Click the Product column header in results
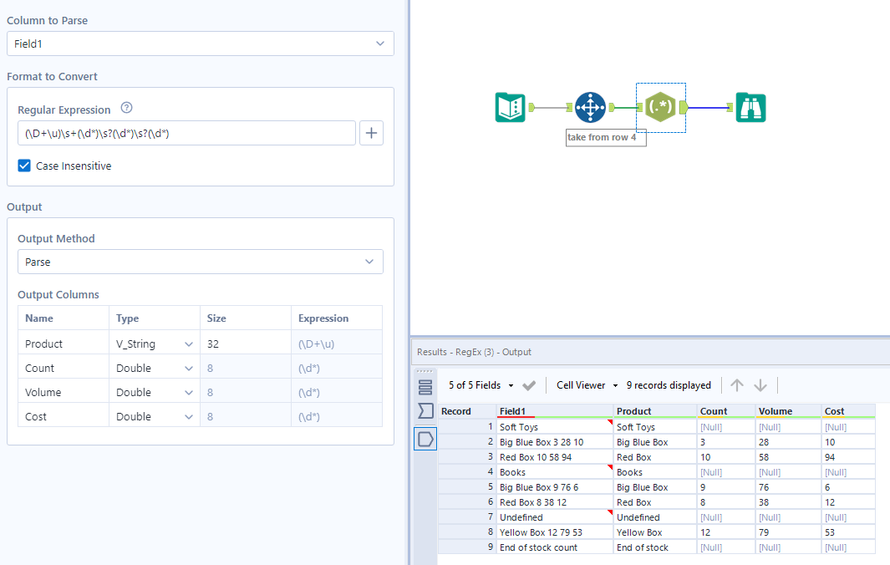 point(655,411)
